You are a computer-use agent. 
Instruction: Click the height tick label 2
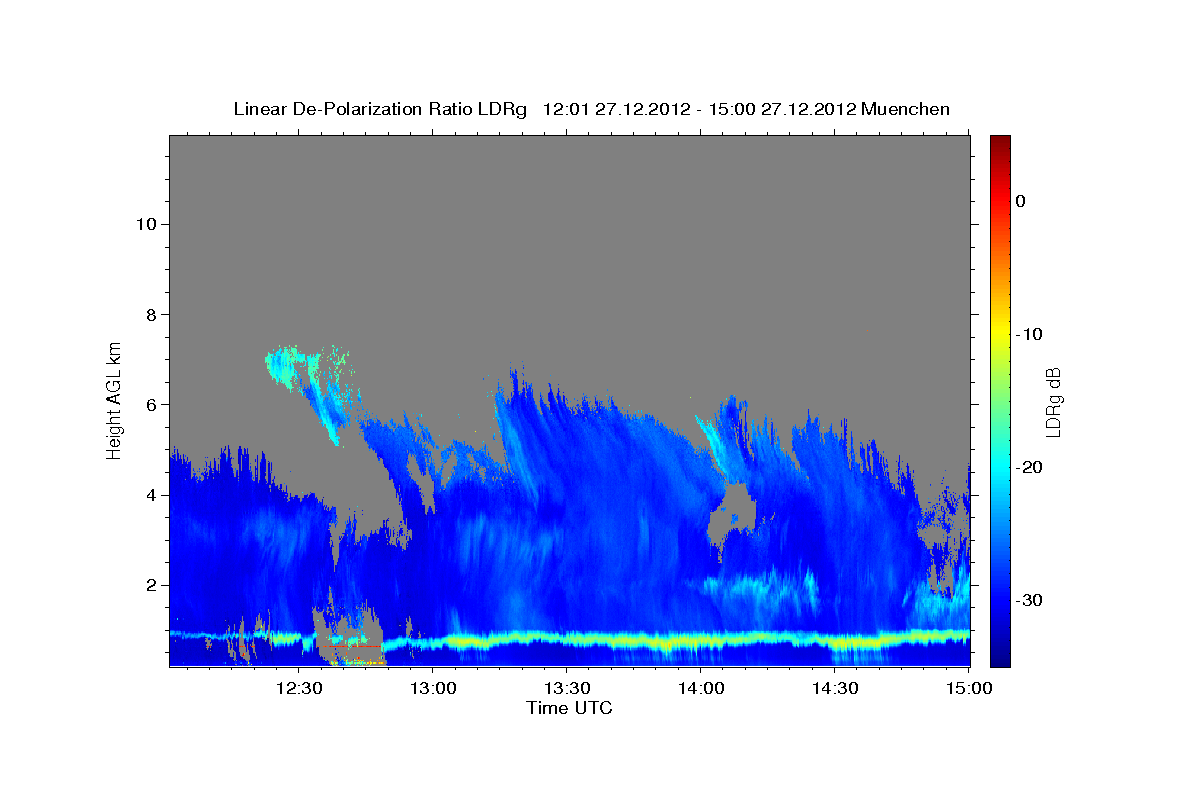click(151, 585)
